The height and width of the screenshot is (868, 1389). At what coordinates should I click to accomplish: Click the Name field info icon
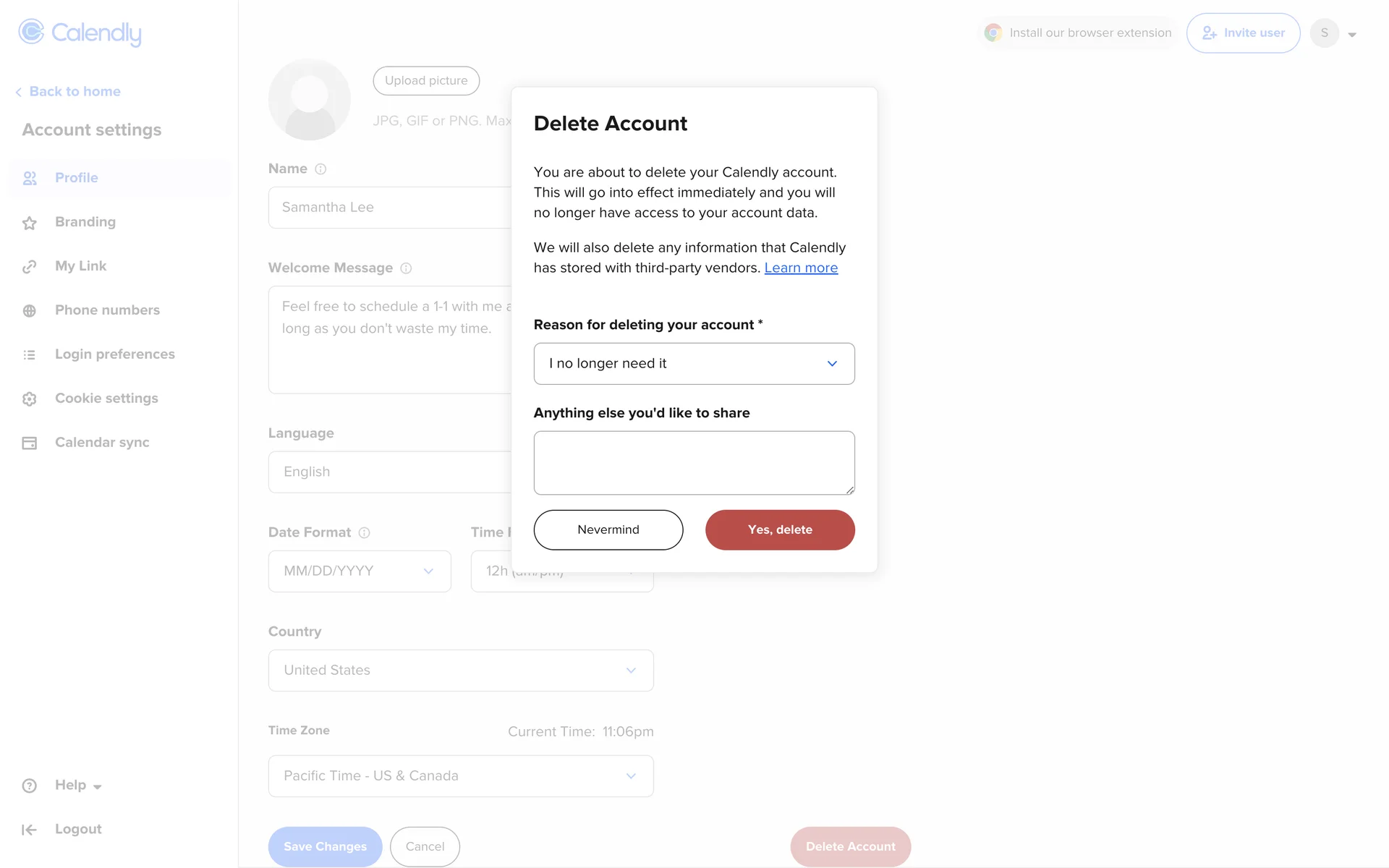(320, 169)
